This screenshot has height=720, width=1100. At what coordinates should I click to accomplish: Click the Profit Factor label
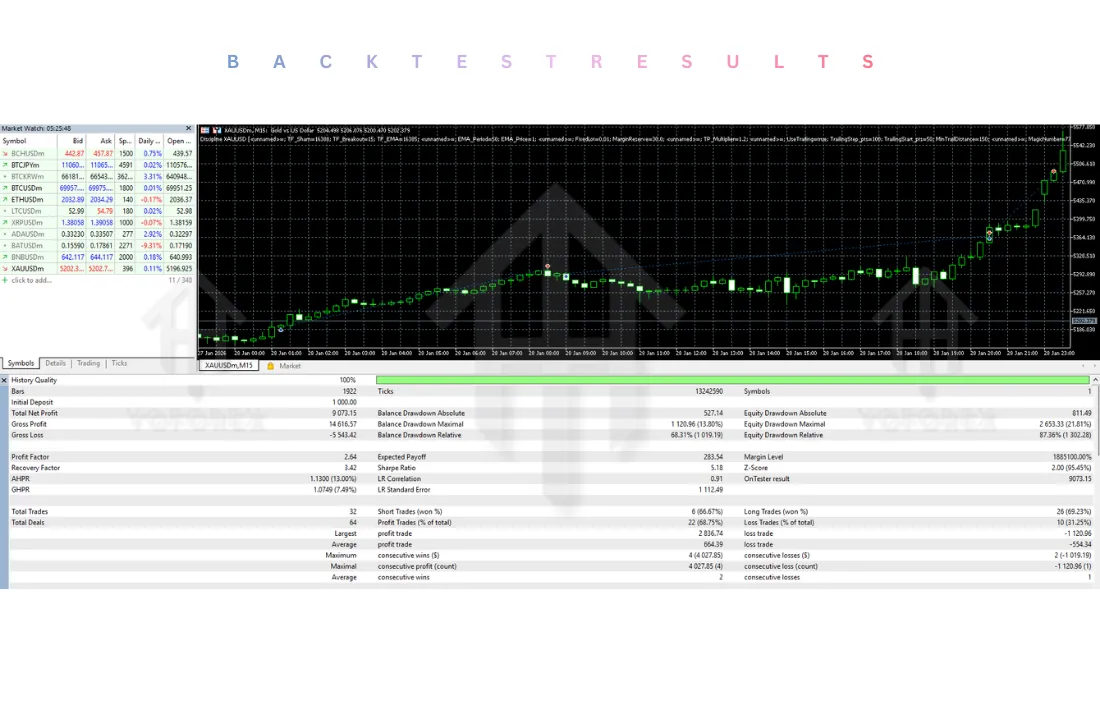pyautogui.click(x=30, y=457)
